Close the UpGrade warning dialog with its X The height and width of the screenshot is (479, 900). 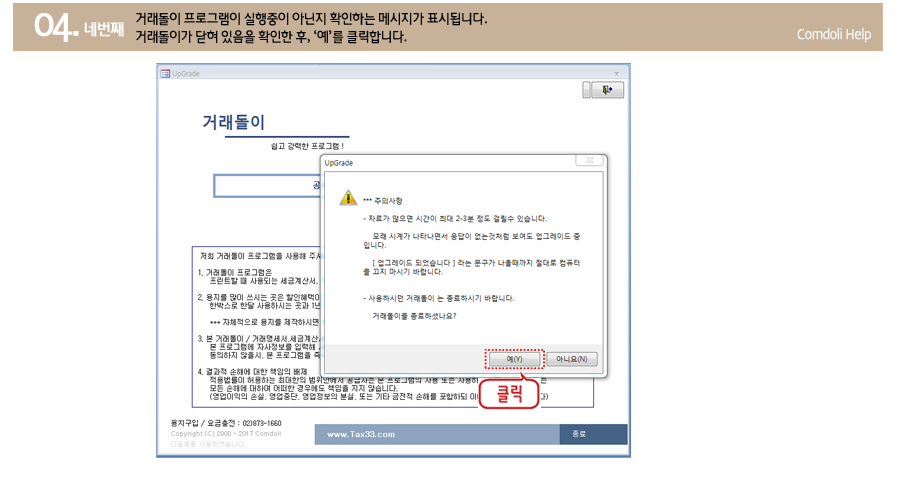point(590,161)
